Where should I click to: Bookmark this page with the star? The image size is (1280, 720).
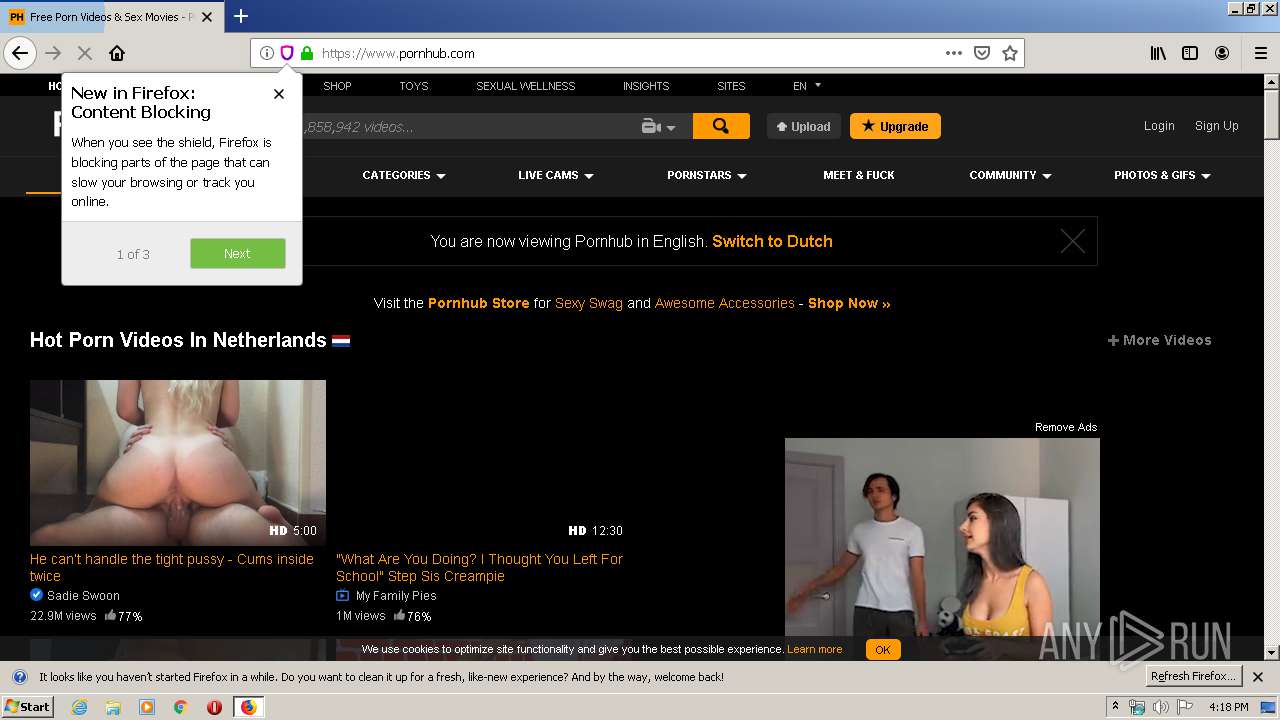pyautogui.click(x=1010, y=53)
